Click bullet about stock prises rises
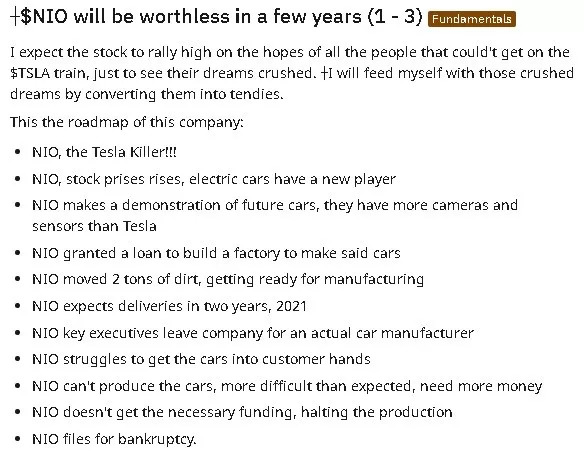Screen dimensions: 584x455 pos(214,179)
